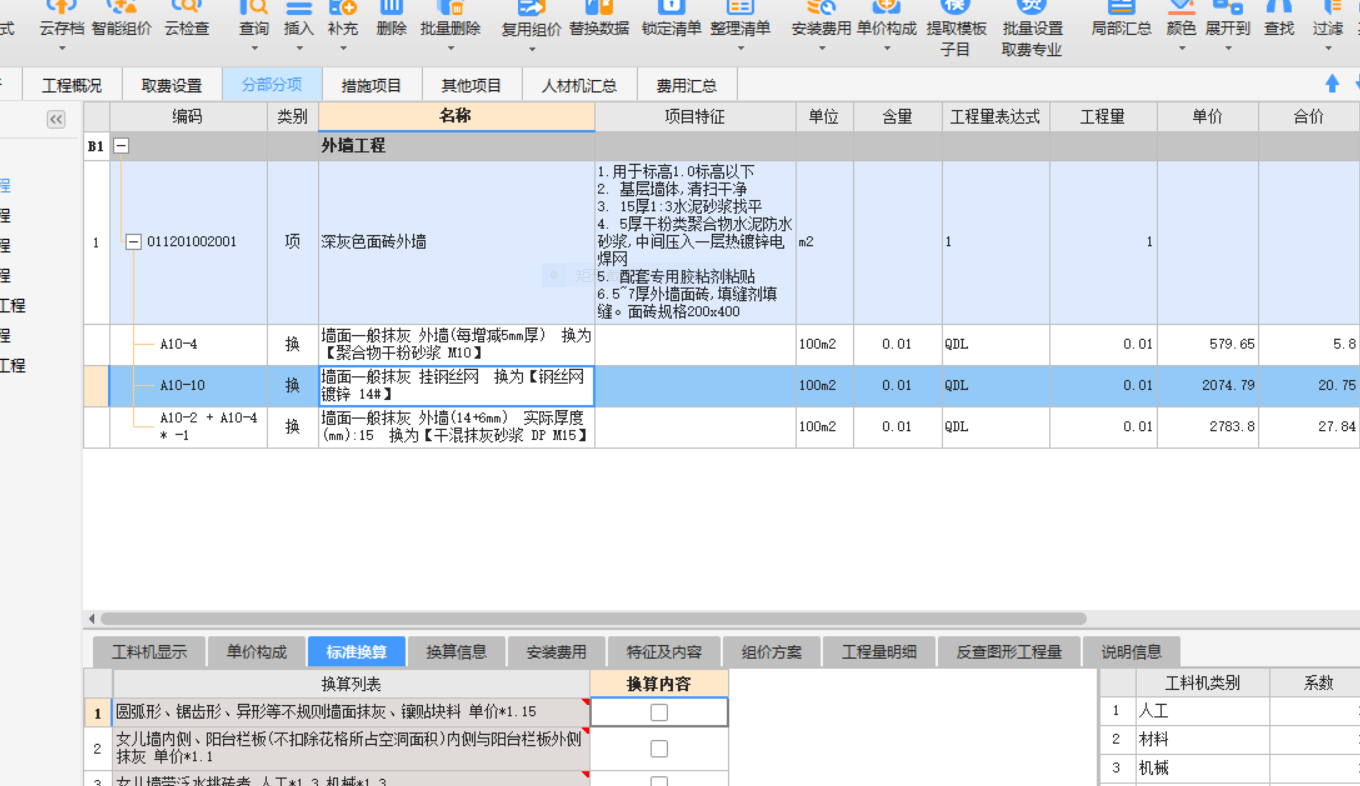The height and width of the screenshot is (786, 1360).
Task: Click the 名称 column header
Action: tap(456, 116)
